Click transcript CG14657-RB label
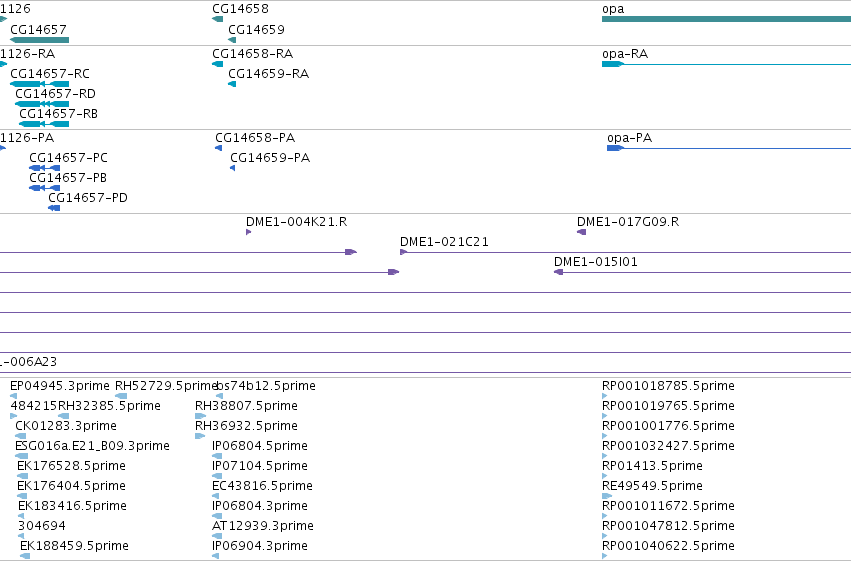The height and width of the screenshot is (561, 851). tap(59, 113)
